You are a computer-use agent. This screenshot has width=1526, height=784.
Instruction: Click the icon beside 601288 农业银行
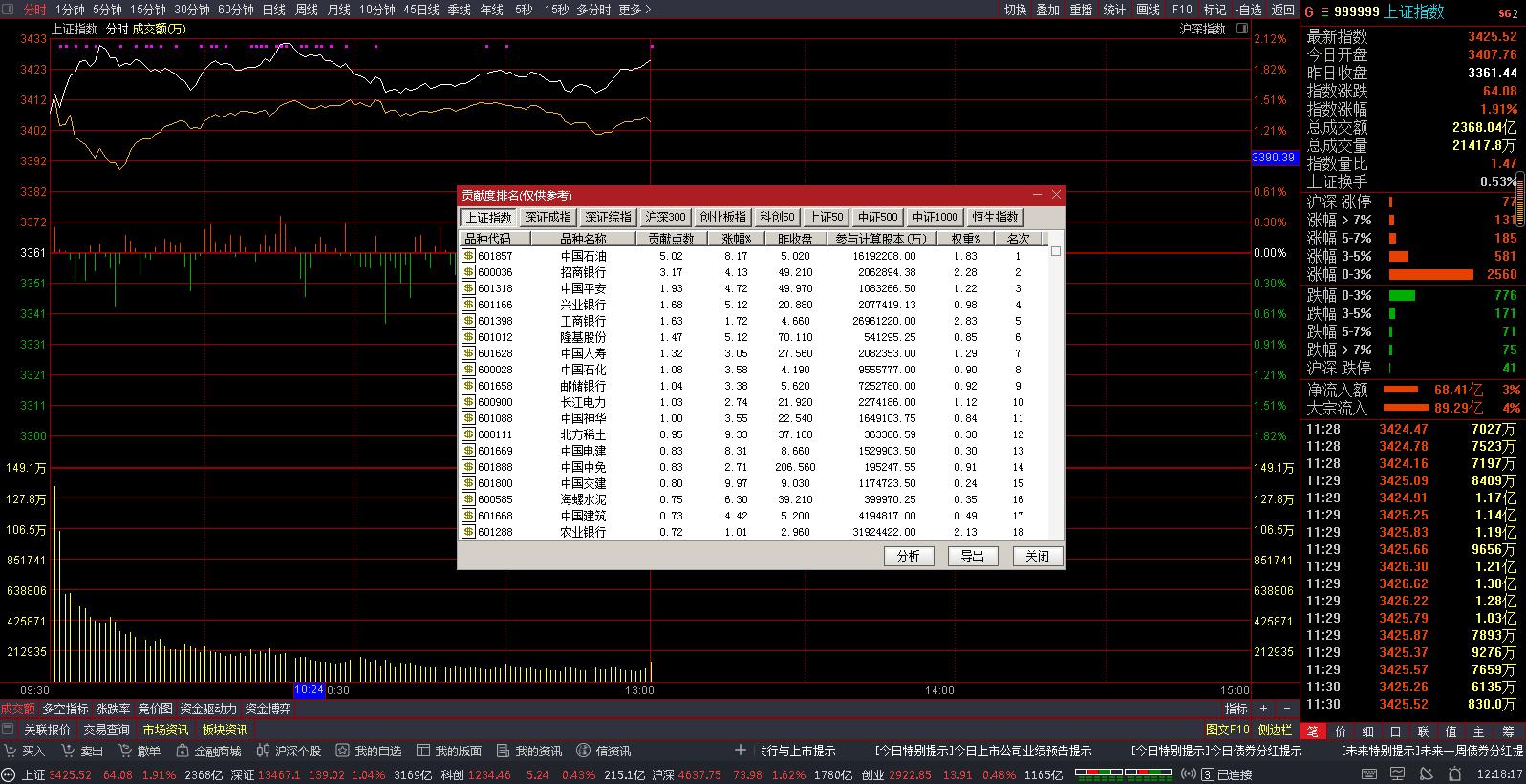pos(468,532)
